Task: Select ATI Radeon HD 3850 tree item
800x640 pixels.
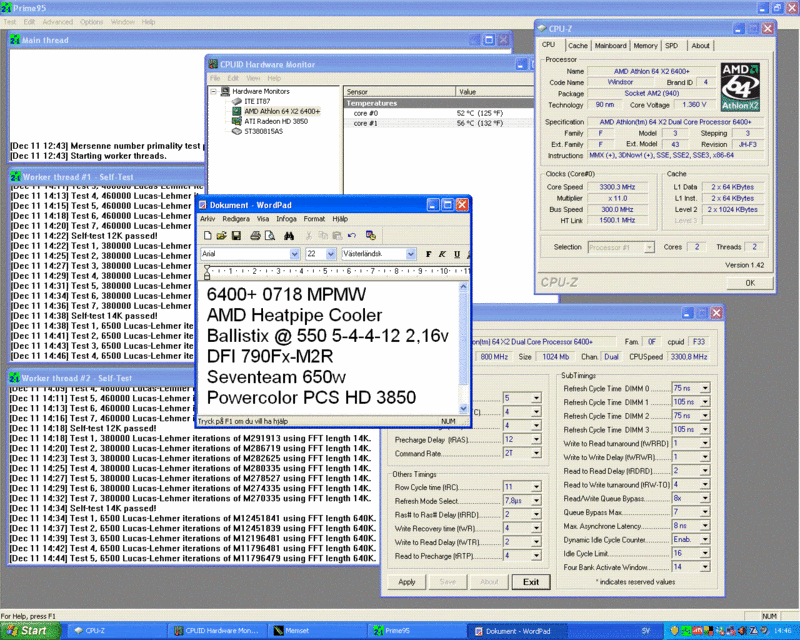Action: click(276, 121)
